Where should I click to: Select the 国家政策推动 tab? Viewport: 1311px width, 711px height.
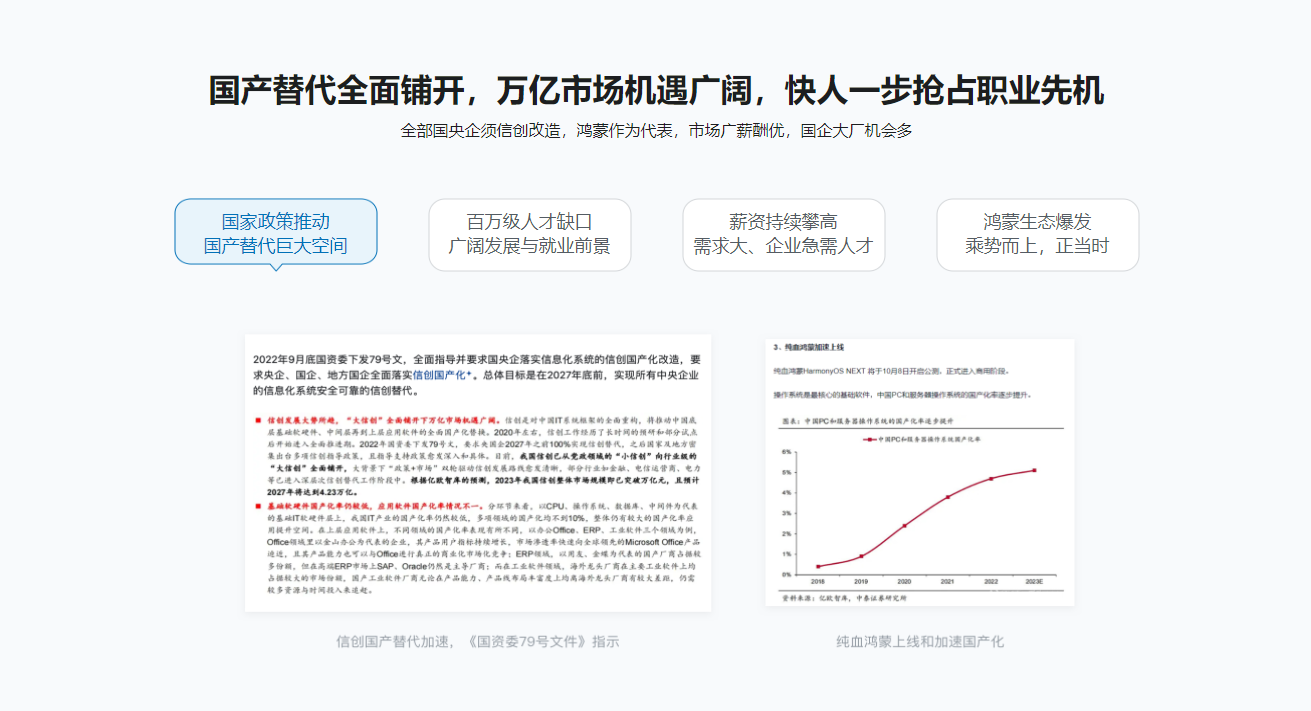pos(276,233)
